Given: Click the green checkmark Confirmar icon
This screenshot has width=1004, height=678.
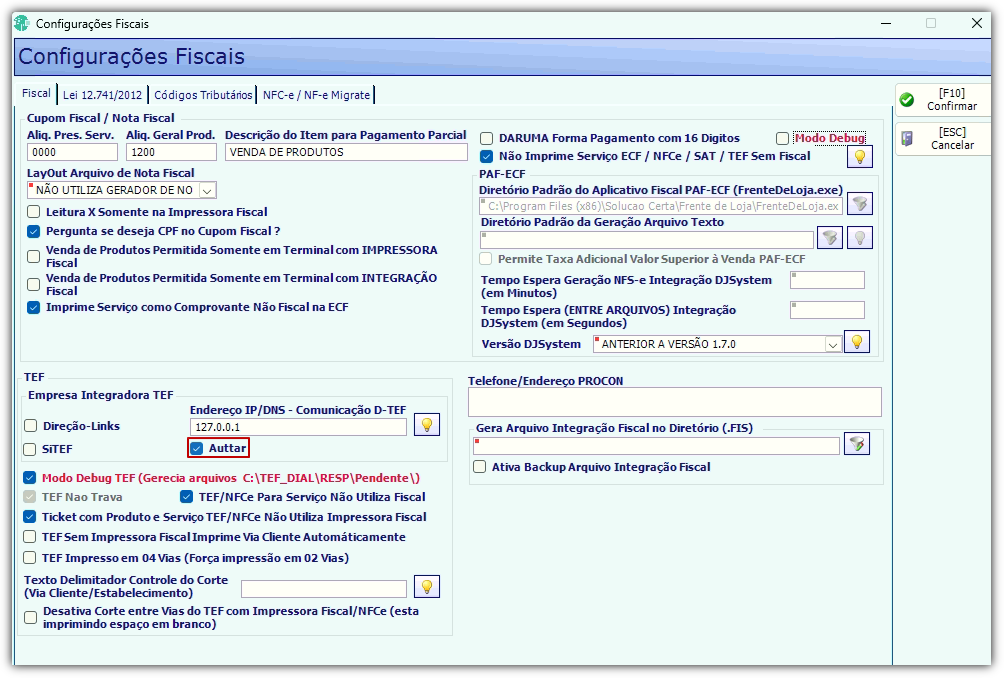Looking at the screenshot, I should click(x=907, y=100).
